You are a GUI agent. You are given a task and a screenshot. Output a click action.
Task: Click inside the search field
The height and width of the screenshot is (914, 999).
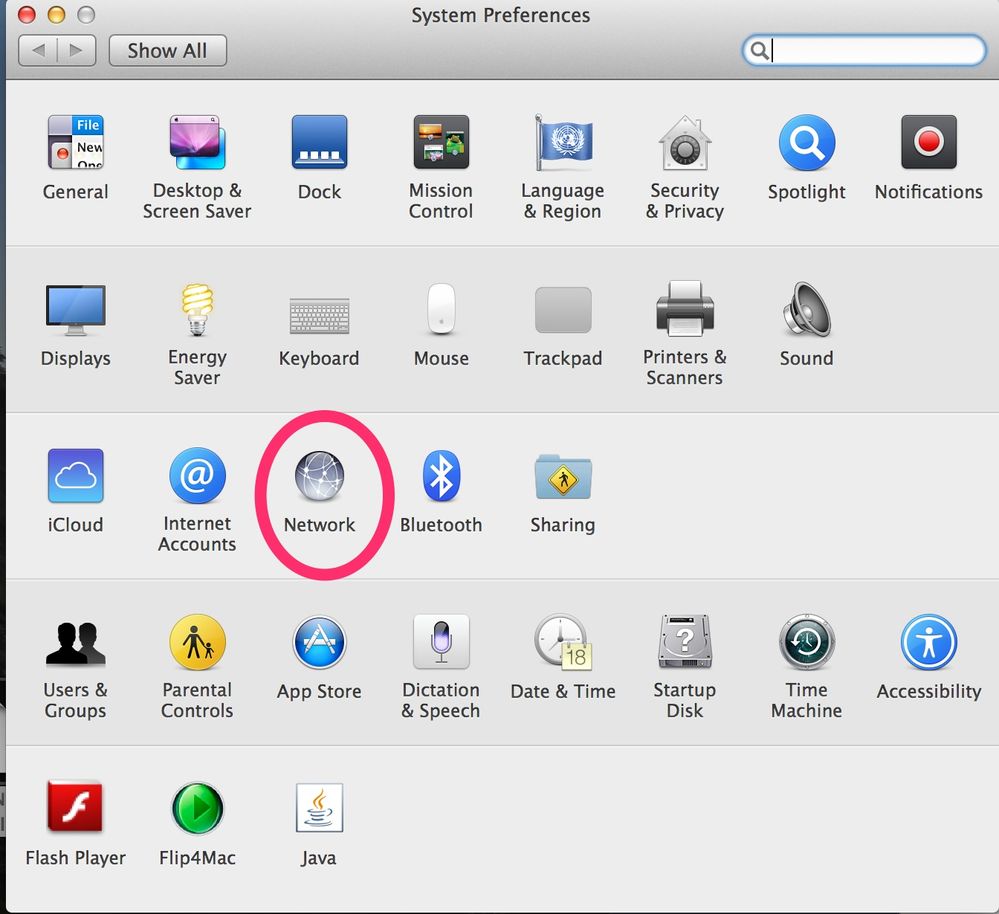[x=864, y=50]
